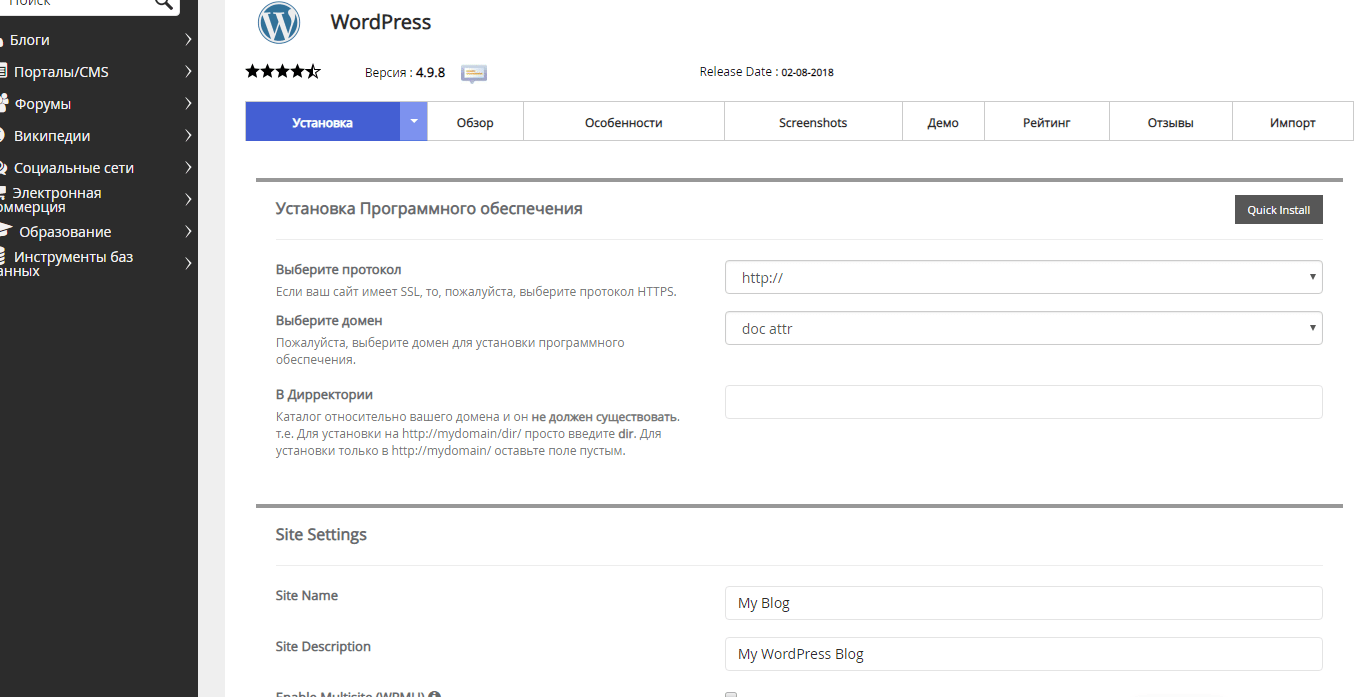Click the В Дирректории input field
Viewport: 1358px width, 697px height.
(x=1023, y=402)
